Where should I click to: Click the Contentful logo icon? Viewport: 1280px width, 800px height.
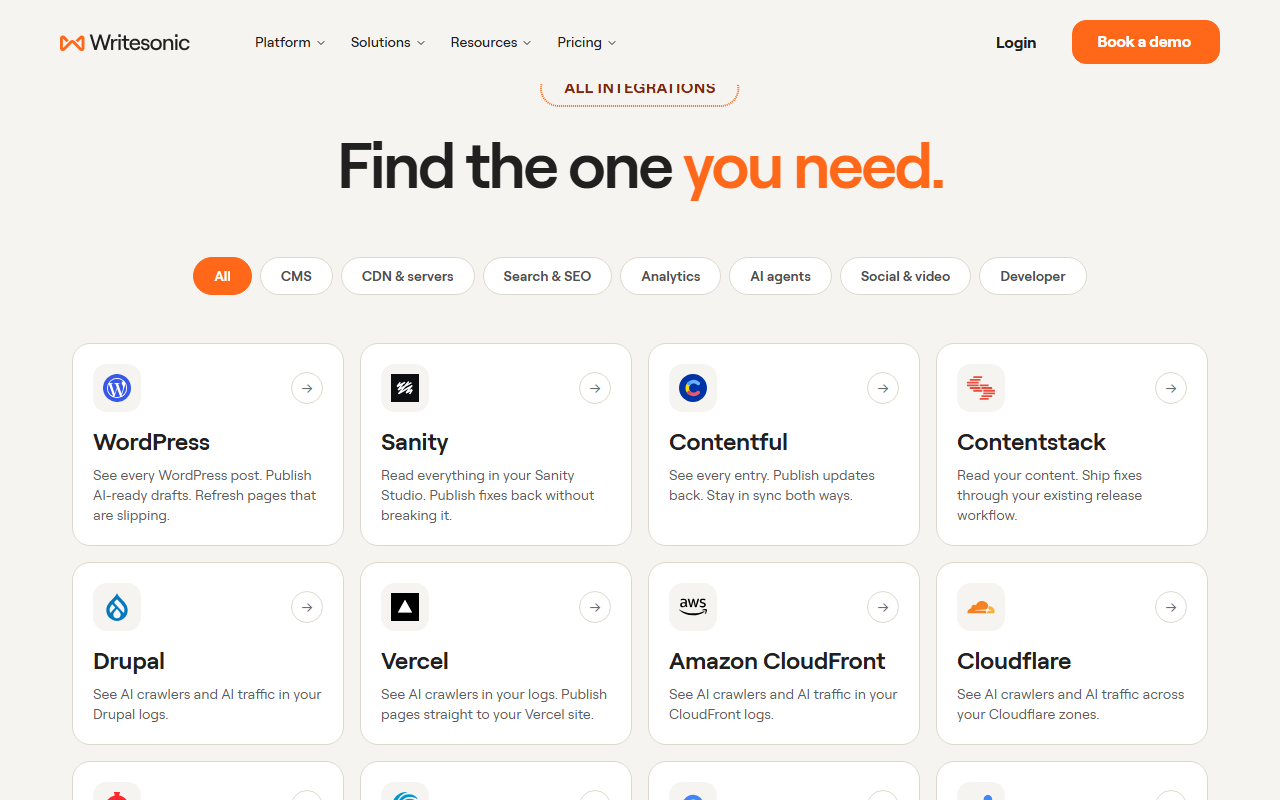693,388
